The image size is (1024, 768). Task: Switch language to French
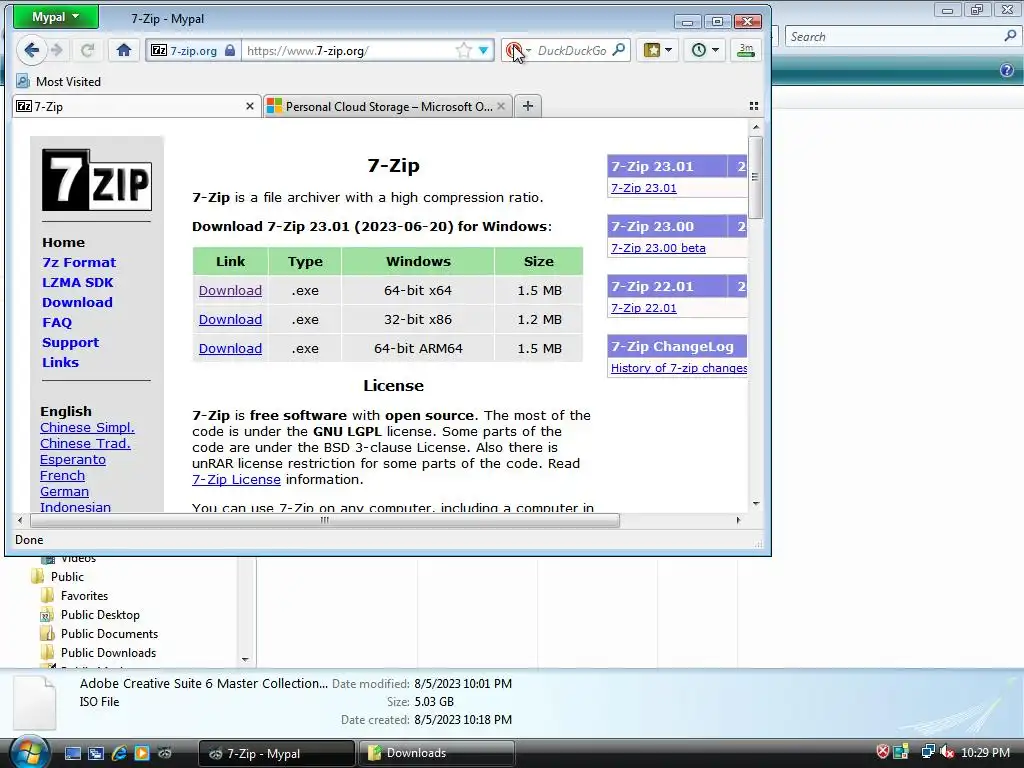[62, 475]
